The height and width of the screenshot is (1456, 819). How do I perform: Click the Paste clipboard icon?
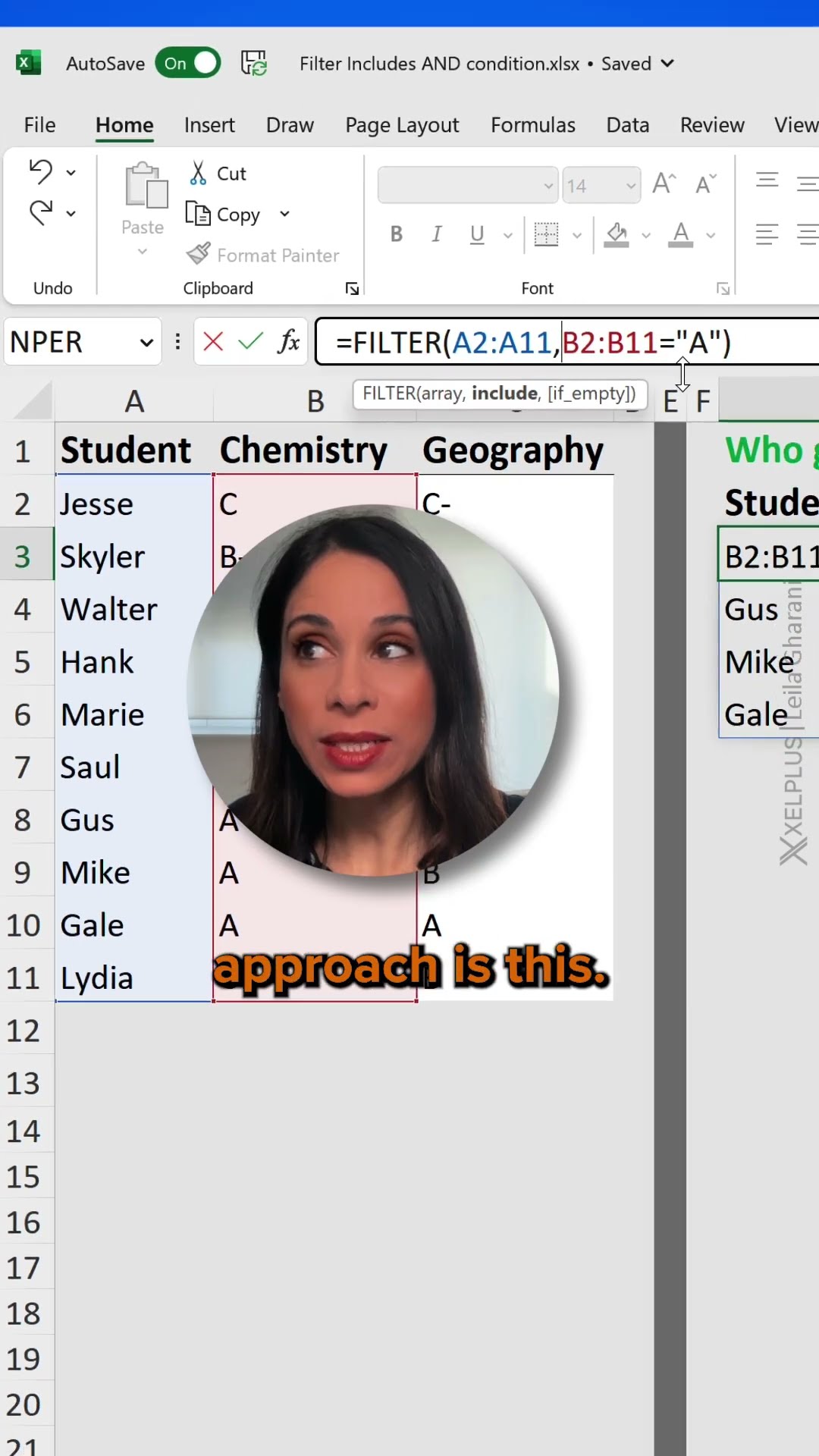coord(146,186)
